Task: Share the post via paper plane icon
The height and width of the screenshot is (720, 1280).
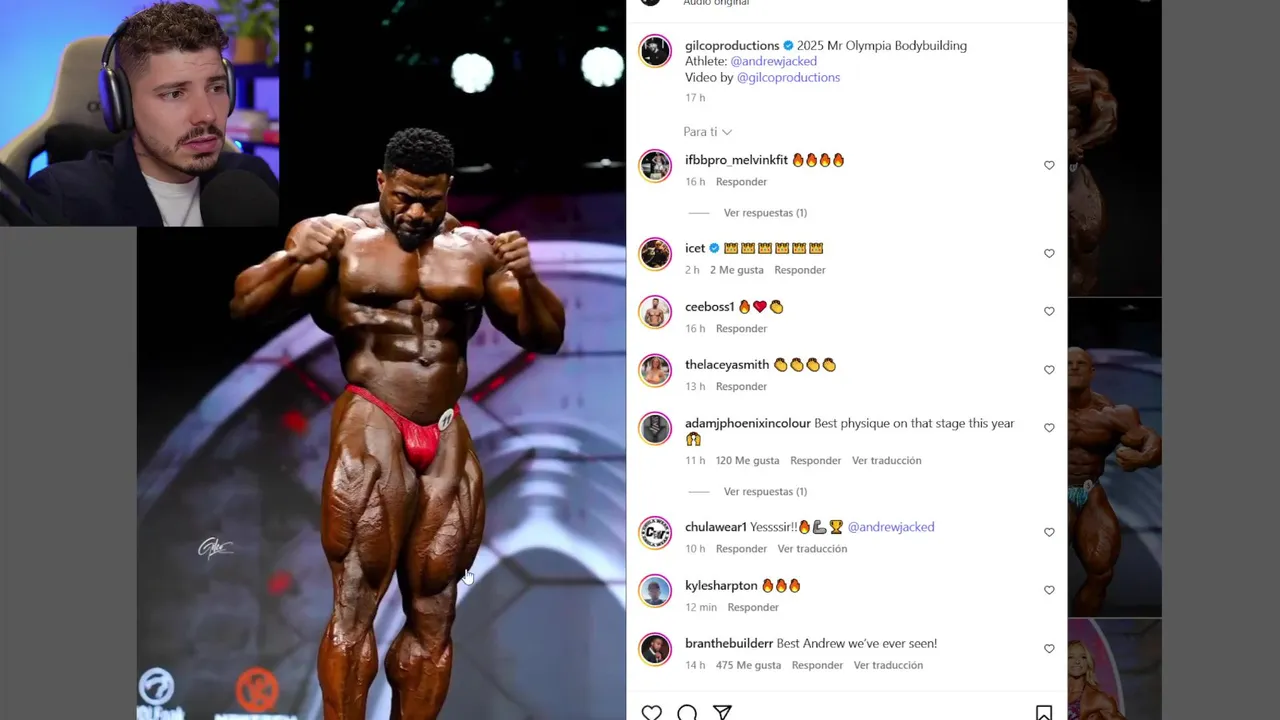Action: 722,712
